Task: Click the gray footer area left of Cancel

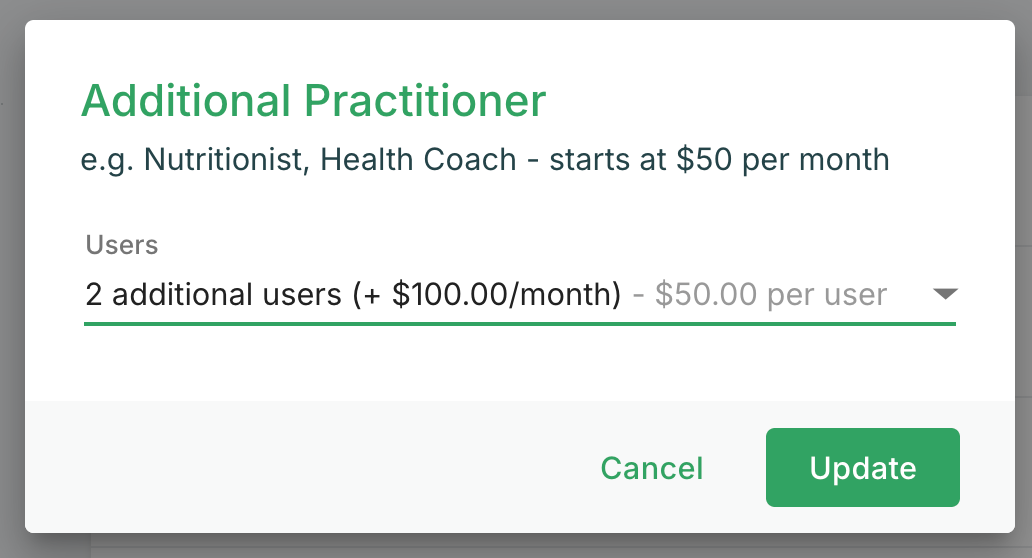Action: (x=300, y=468)
